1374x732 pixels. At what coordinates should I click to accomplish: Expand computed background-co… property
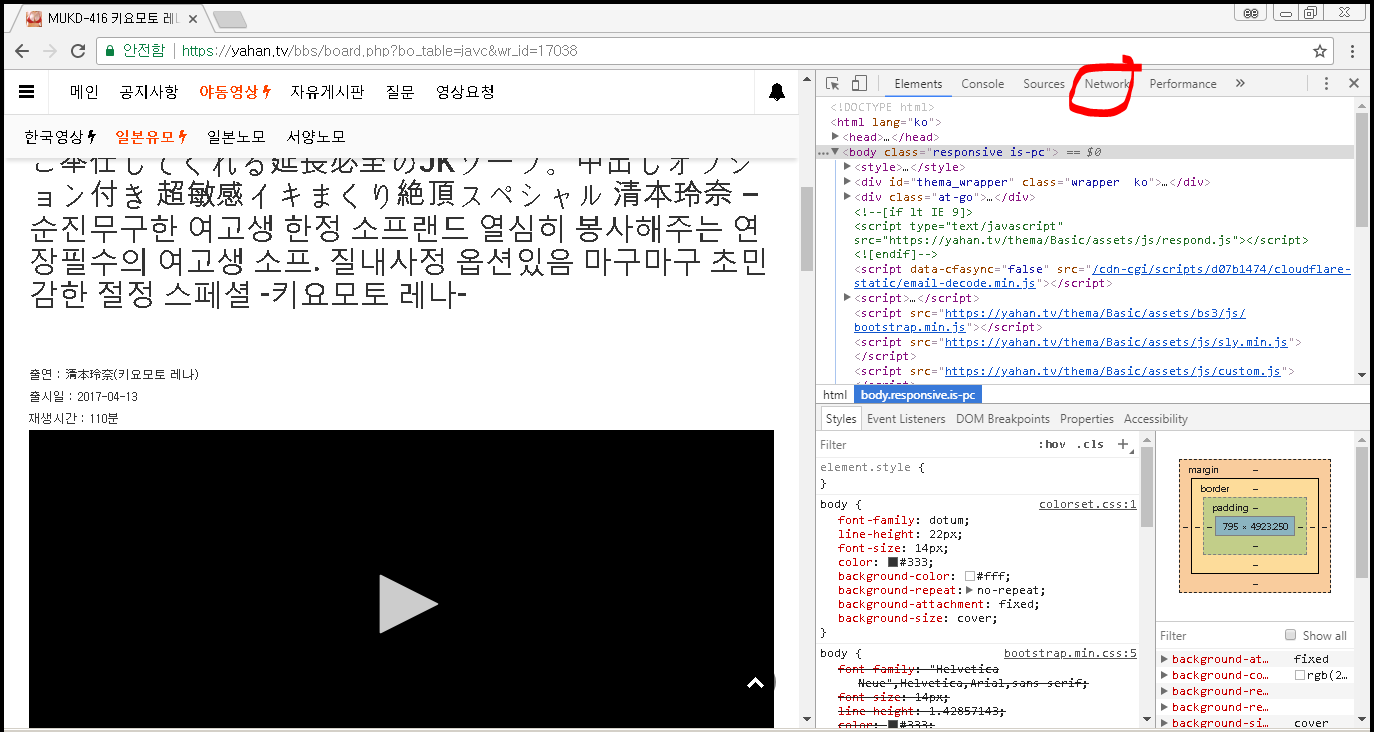click(x=1164, y=675)
